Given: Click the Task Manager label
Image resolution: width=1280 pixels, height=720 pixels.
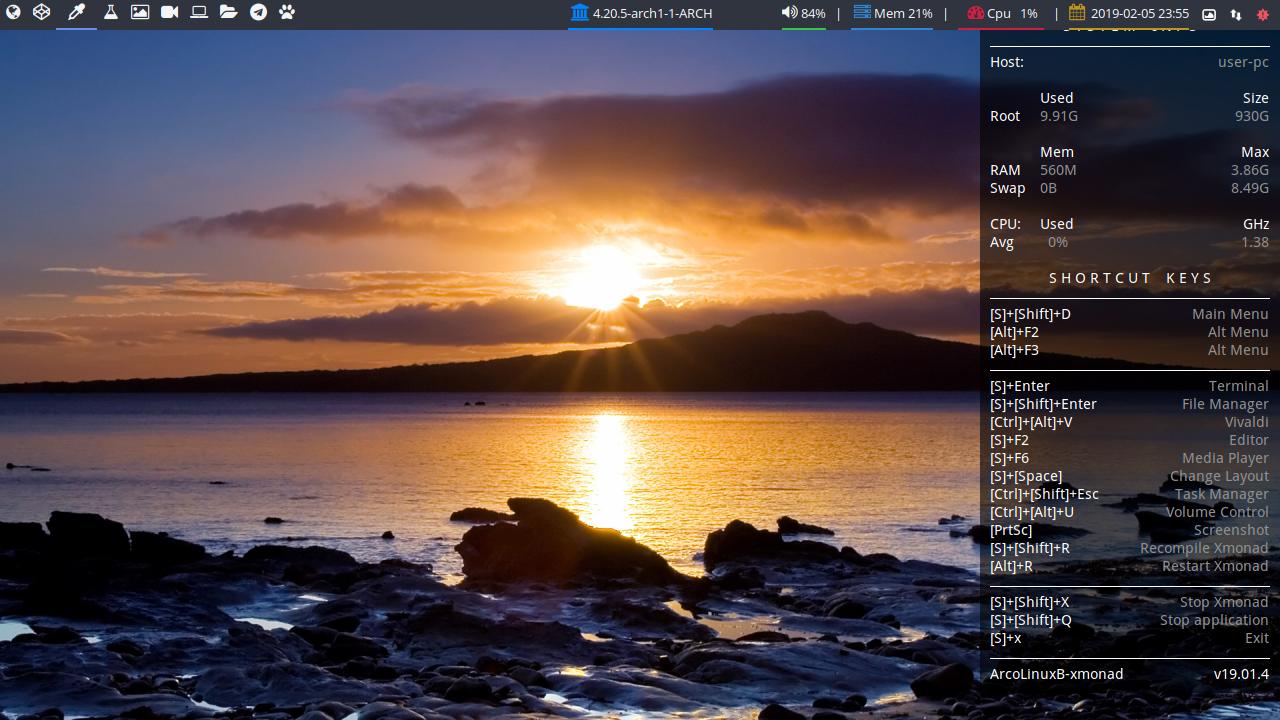Looking at the screenshot, I should (x=1221, y=494).
